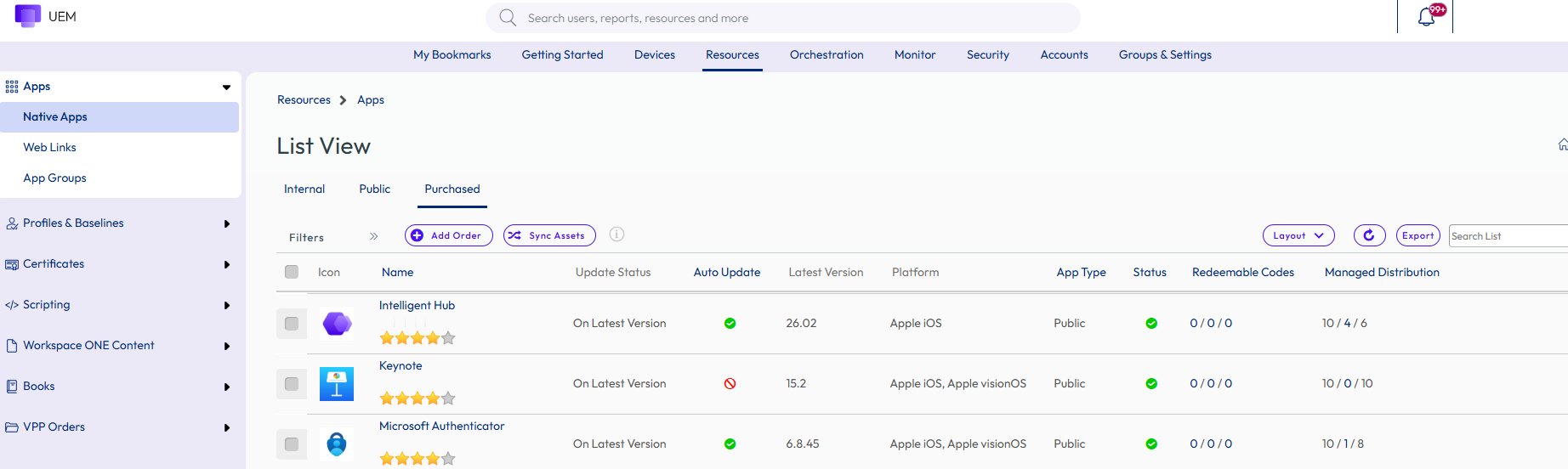This screenshot has width=1568, height=469.
Task: Click the Keynote auto update disabled icon
Action: click(x=730, y=384)
